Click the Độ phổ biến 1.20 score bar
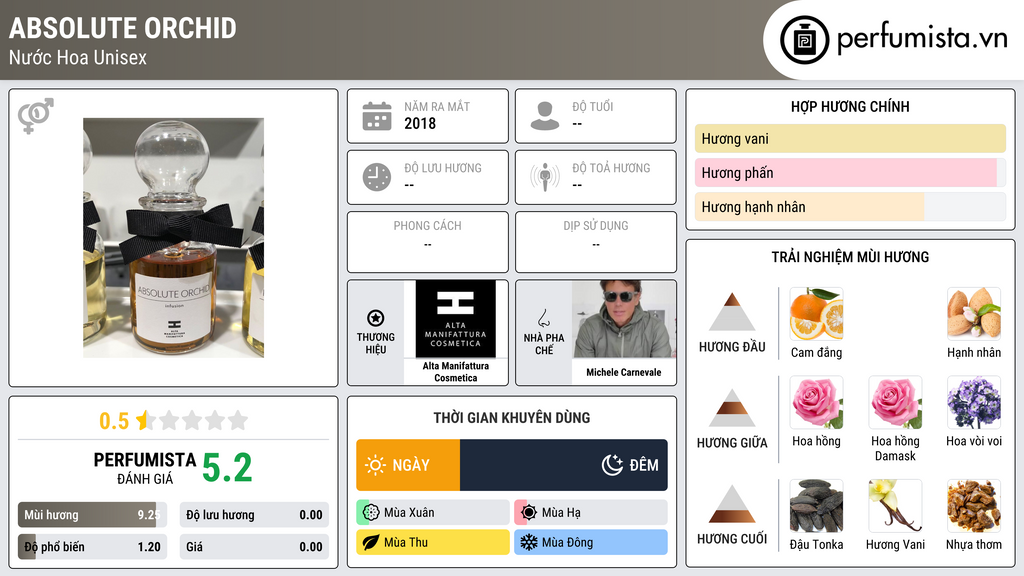This screenshot has height=576, width=1024. point(92,547)
